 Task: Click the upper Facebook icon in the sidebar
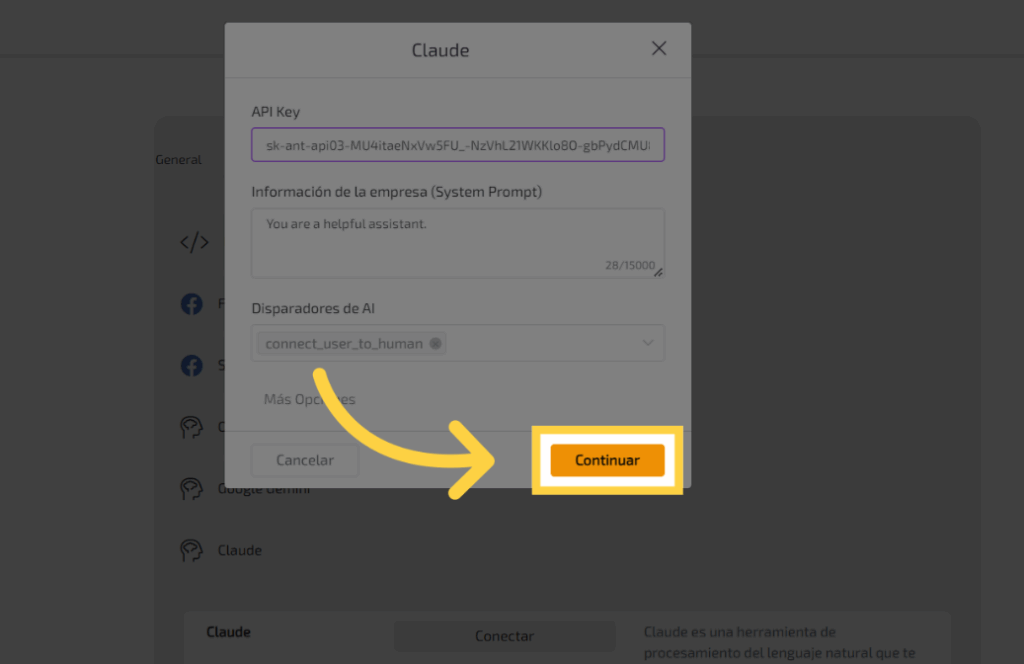point(191,304)
